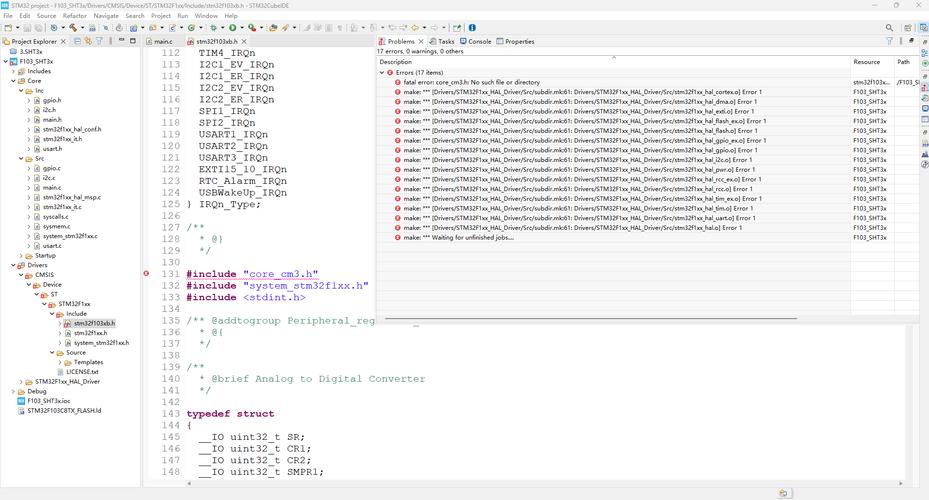Expand the Debug folder in tree
This screenshot has width=929, height=500.
click(13, 391)
